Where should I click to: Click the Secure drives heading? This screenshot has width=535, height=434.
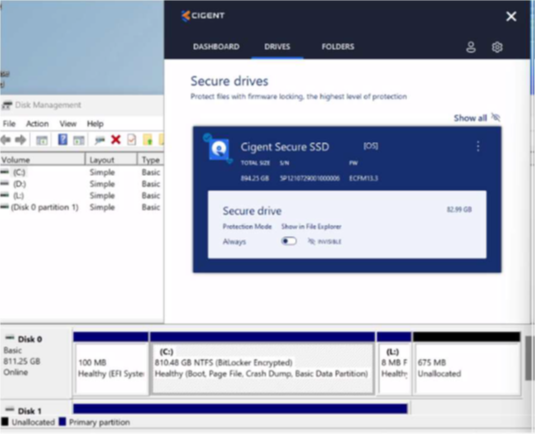229,81
